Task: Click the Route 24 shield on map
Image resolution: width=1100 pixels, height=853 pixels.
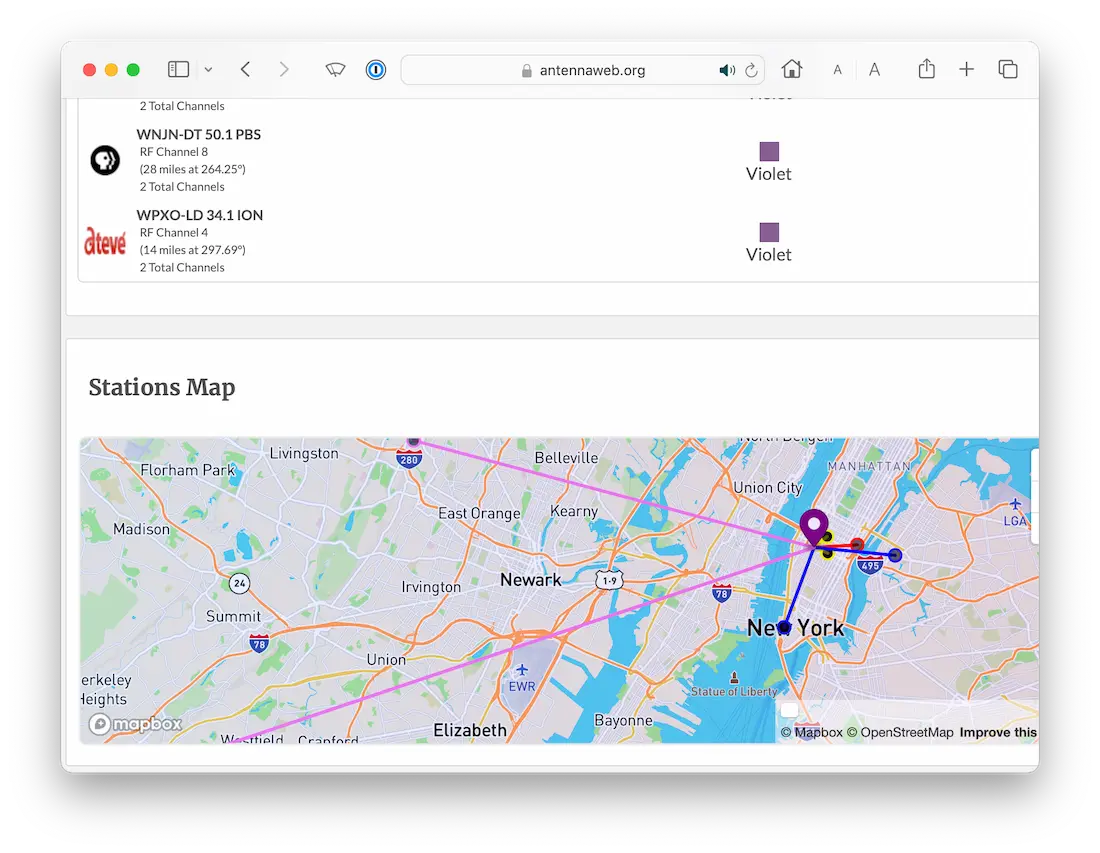Action: pos(240,583)
